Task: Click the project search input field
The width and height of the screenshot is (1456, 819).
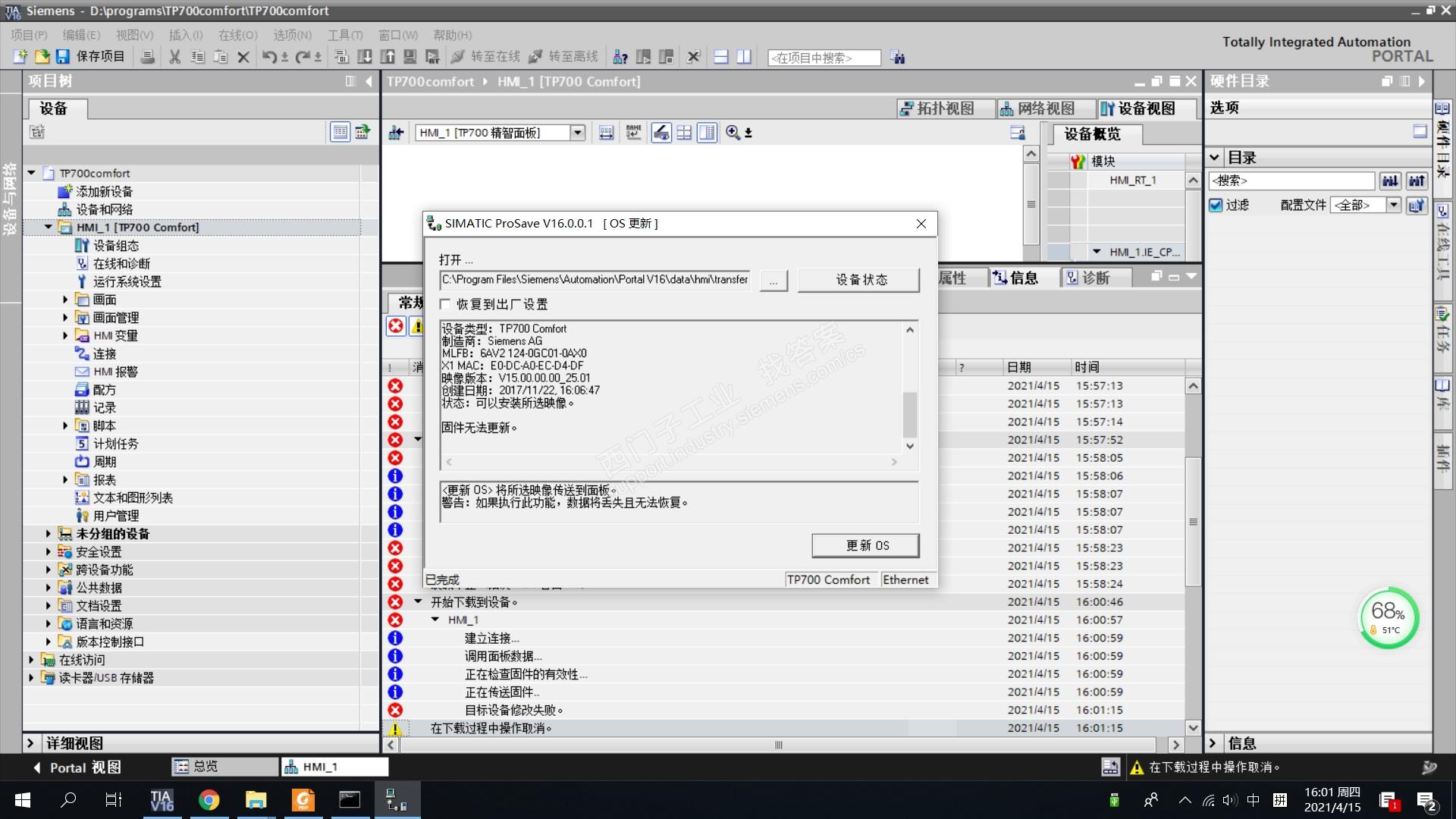Action: point(824,58)
